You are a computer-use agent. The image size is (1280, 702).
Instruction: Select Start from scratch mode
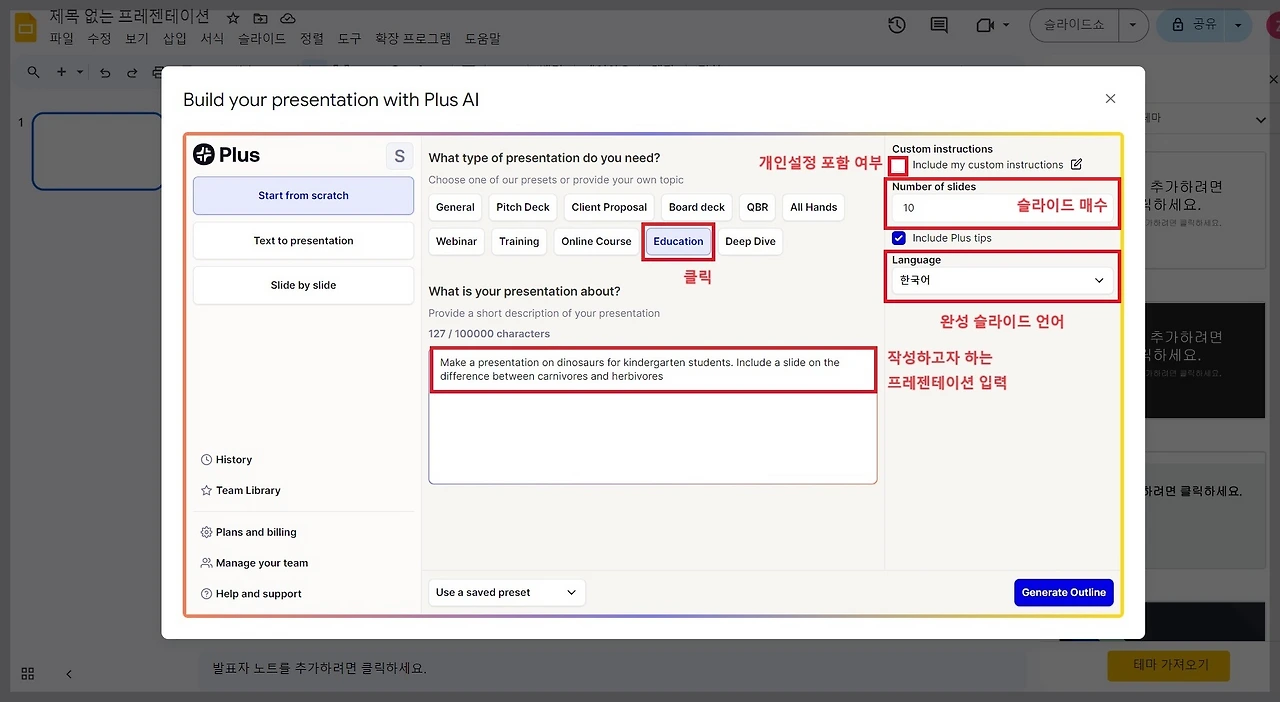pyautogui.click(x=303, y=196)
